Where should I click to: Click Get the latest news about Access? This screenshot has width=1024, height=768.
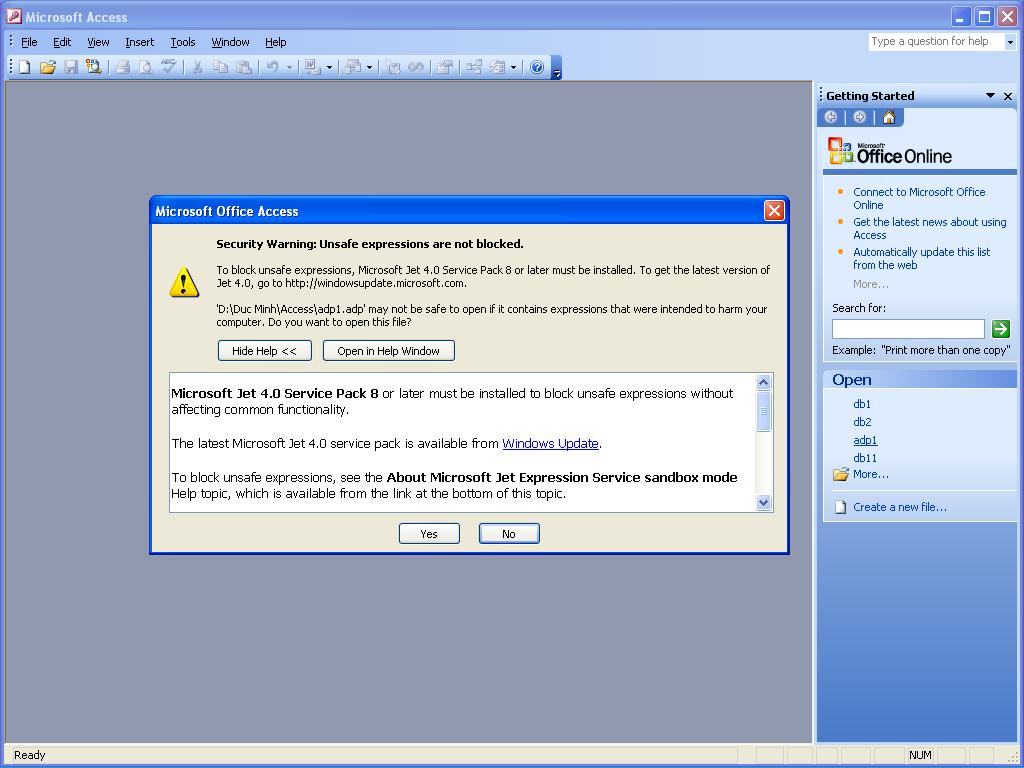929,229
